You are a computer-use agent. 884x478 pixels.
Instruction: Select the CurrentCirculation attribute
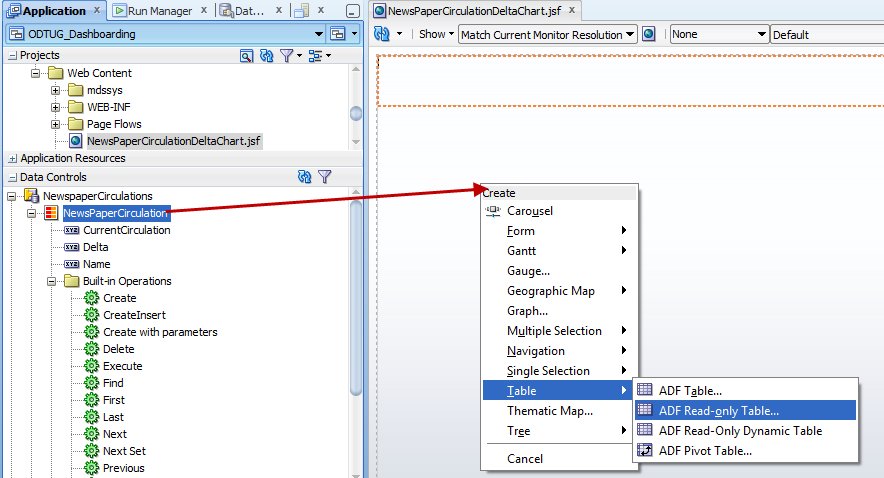click(126, 230)
